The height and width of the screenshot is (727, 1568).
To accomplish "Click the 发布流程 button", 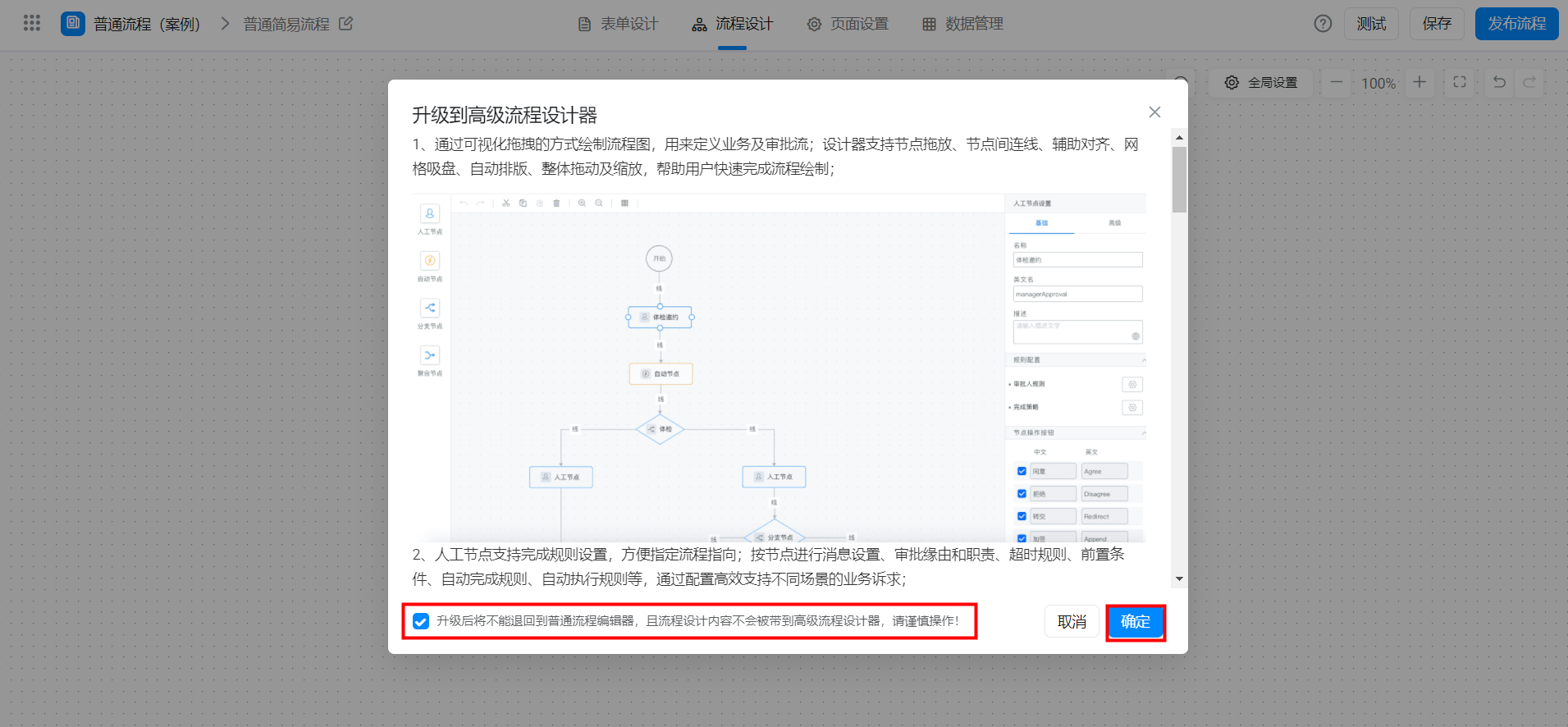I will [x=1516, y=24].
